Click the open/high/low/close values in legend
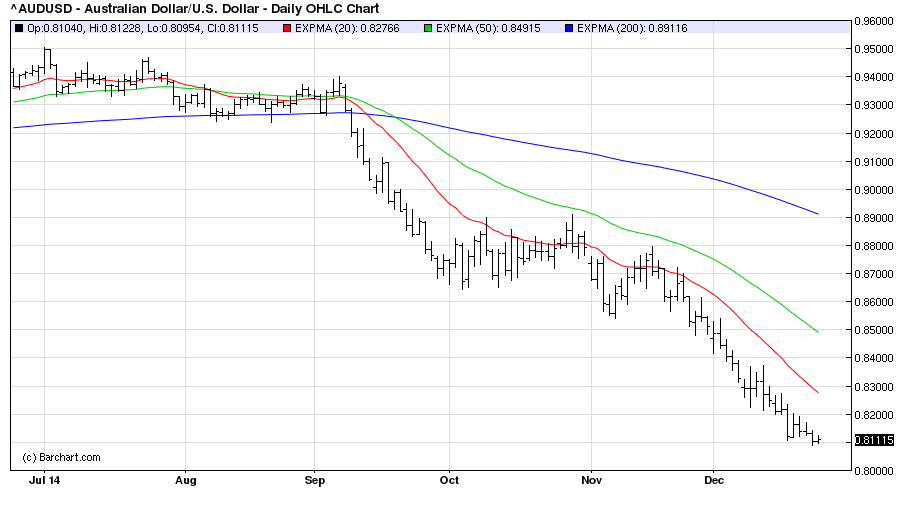 142,27
